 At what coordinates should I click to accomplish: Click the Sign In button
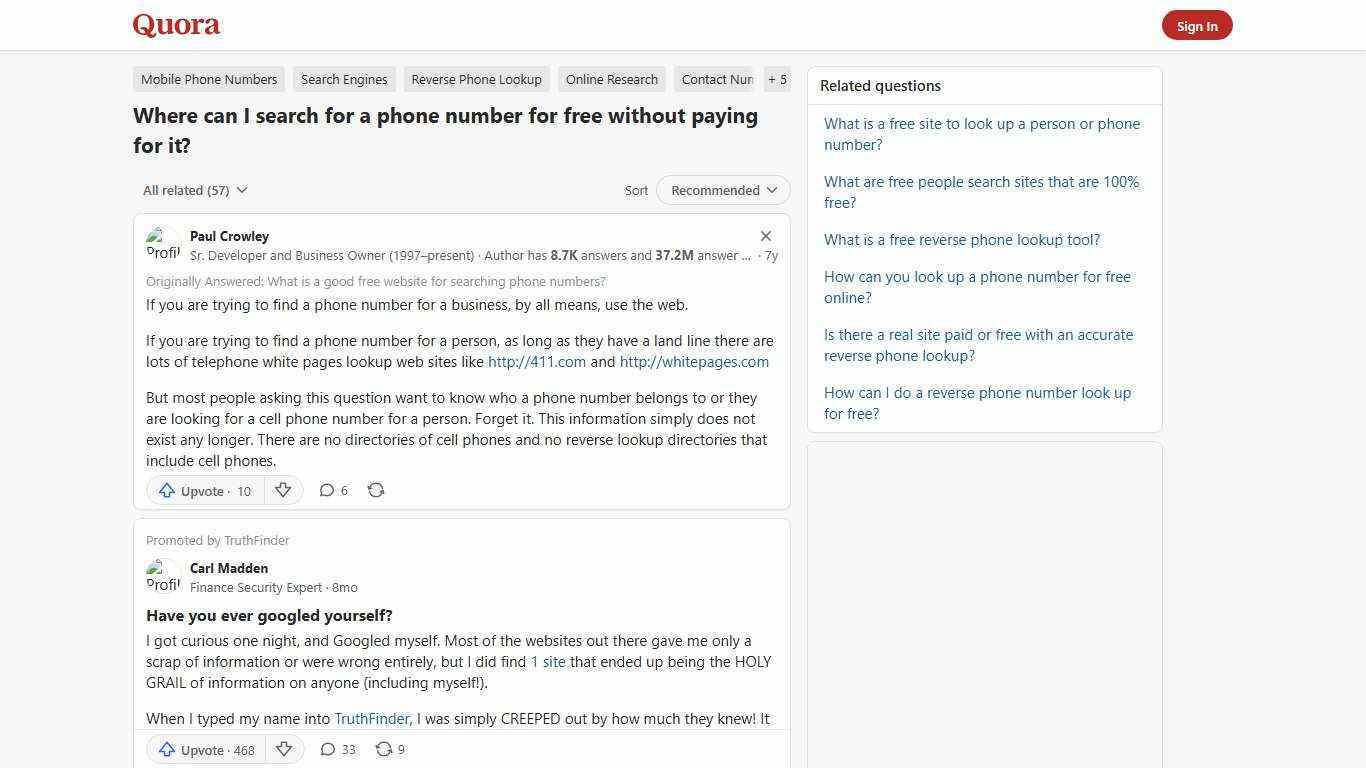pos(1197,25)
